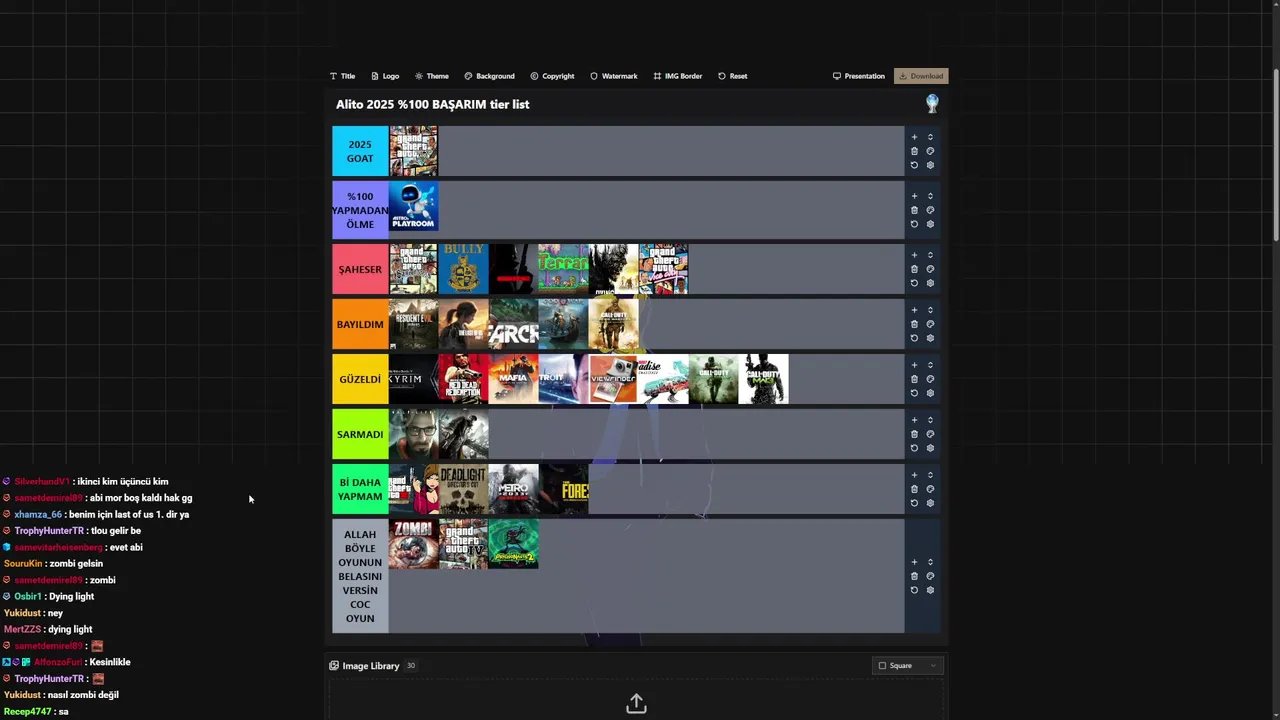Open the Copyright option in toolbar
Viewport: 1280px width, 720px height.
552,76
